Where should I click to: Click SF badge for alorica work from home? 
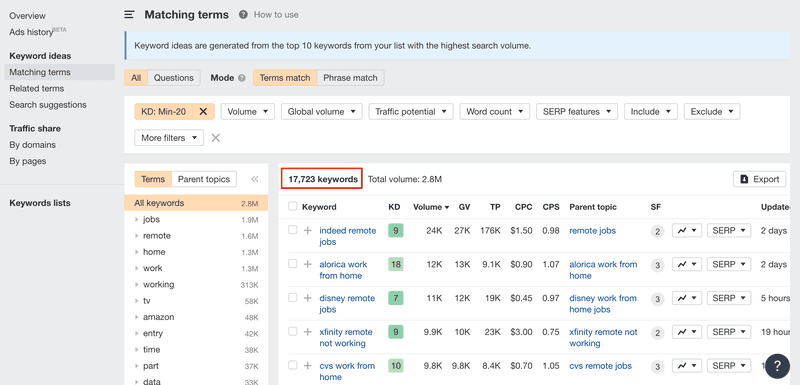[x=658, y=265]
